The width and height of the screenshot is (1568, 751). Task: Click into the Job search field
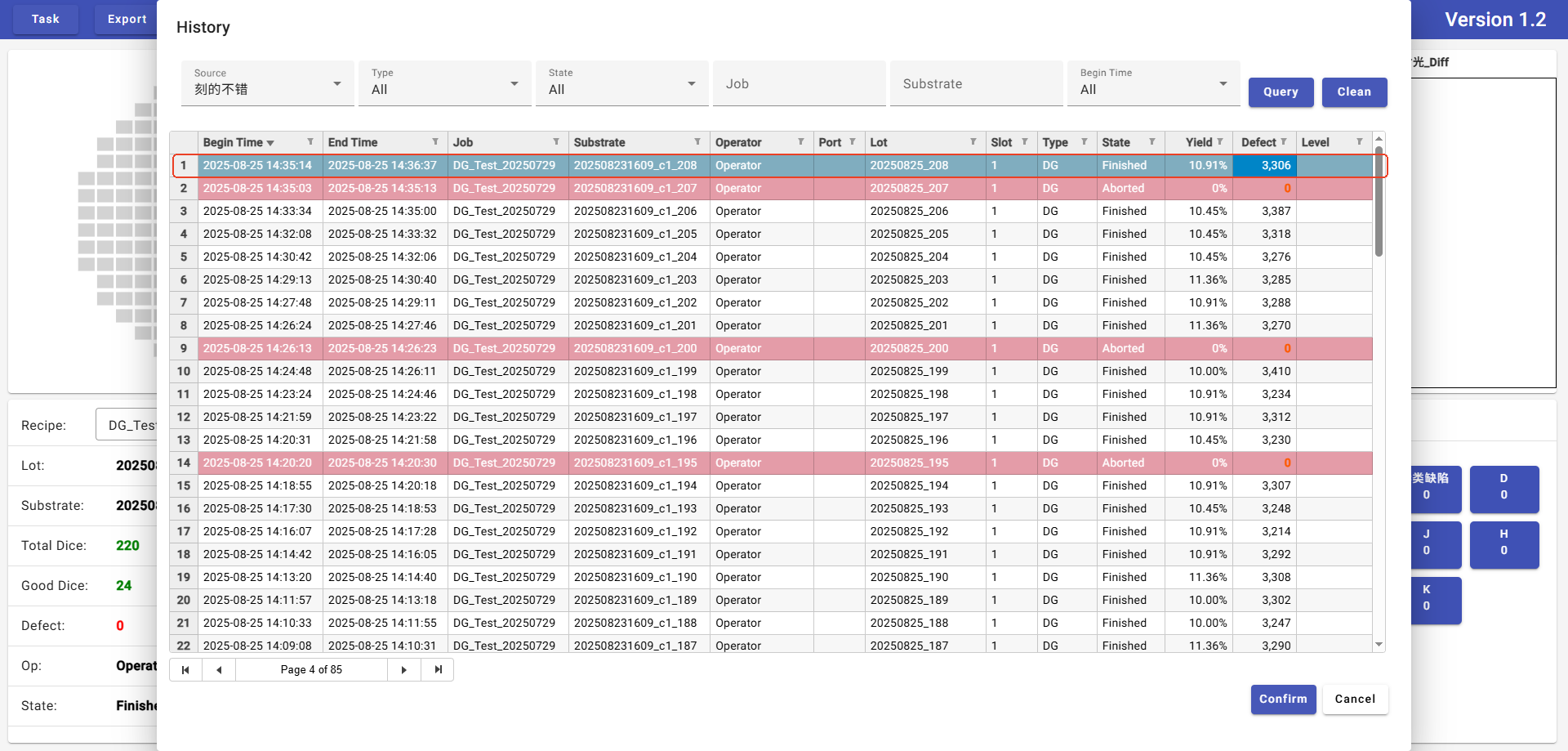pyautogui.click(x=799, y=84)
